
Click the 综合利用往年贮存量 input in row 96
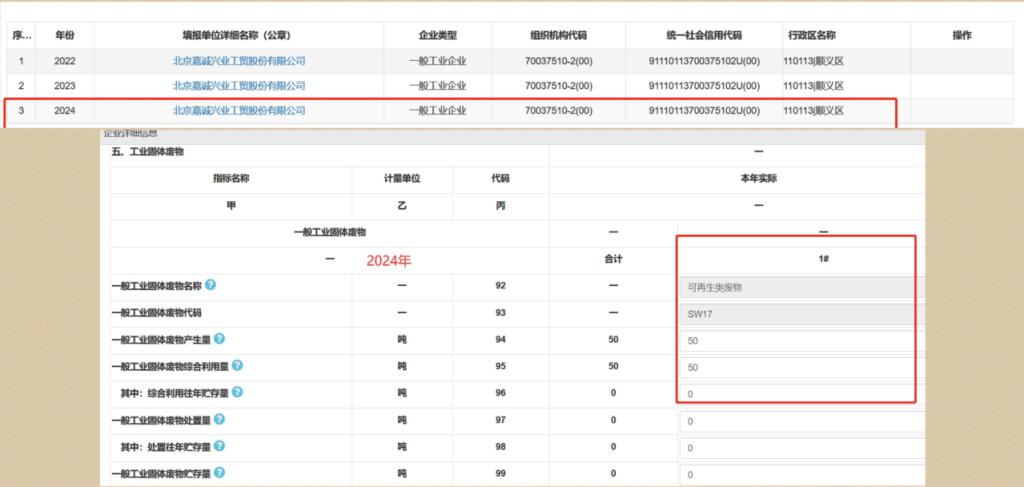(x=797, y=394)
